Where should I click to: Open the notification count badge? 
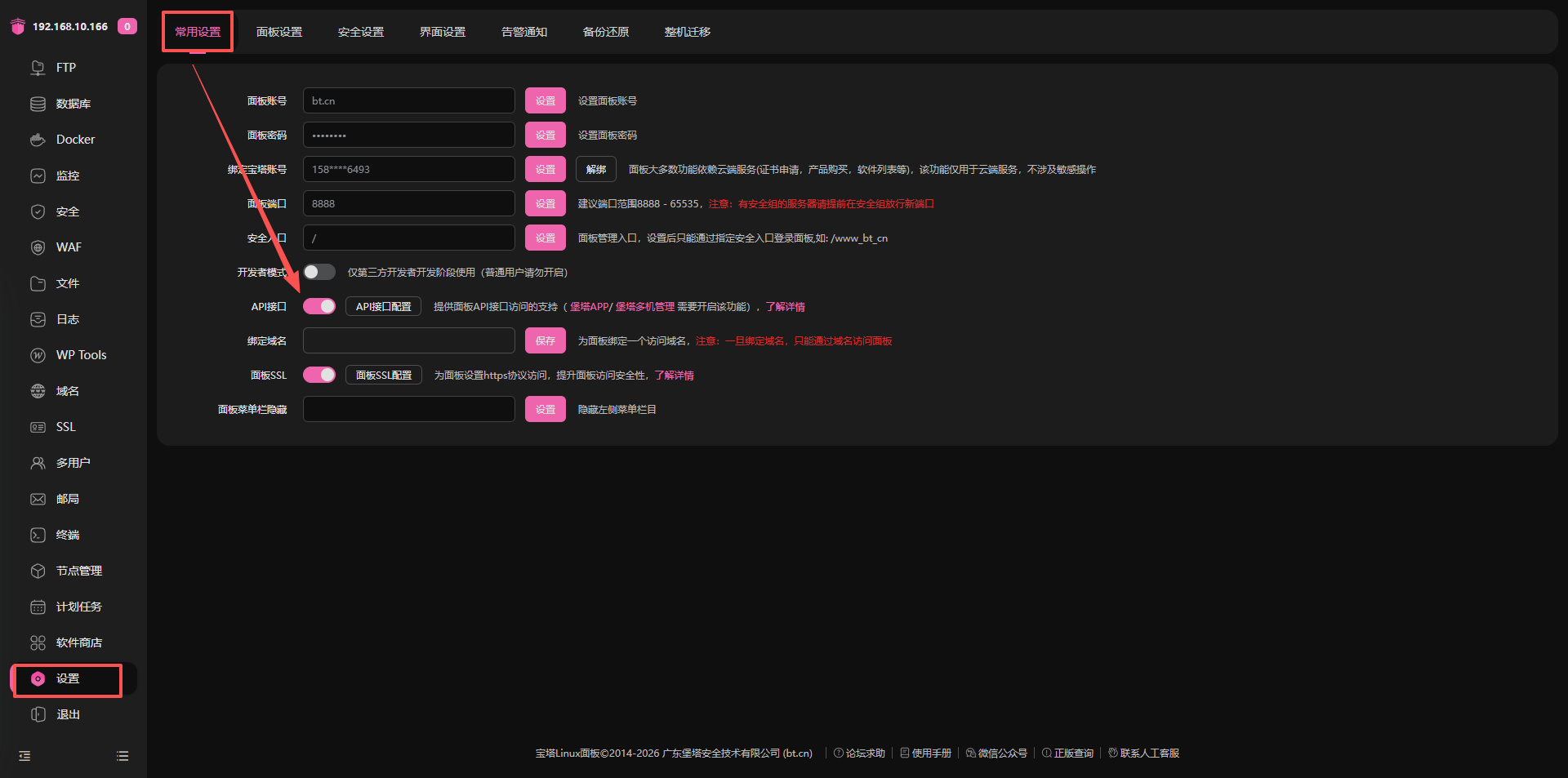tap(127, 26)
